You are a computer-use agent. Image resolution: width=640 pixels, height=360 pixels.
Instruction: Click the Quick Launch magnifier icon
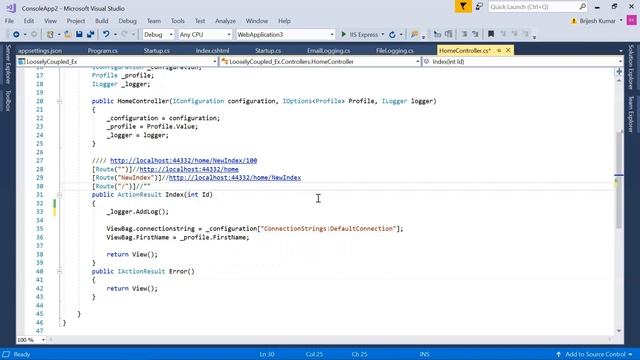[582, 7]
